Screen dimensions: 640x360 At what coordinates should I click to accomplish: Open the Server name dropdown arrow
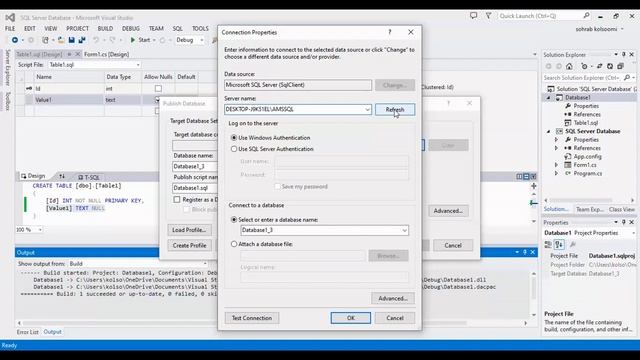pyautogui.click(x=367, y=109)
